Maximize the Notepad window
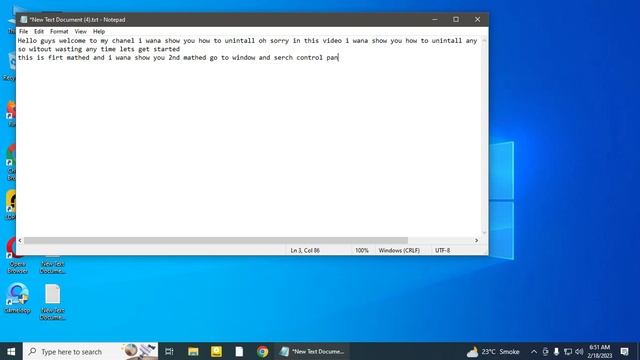The image size is (640, 360). click(x=456, y=20)
